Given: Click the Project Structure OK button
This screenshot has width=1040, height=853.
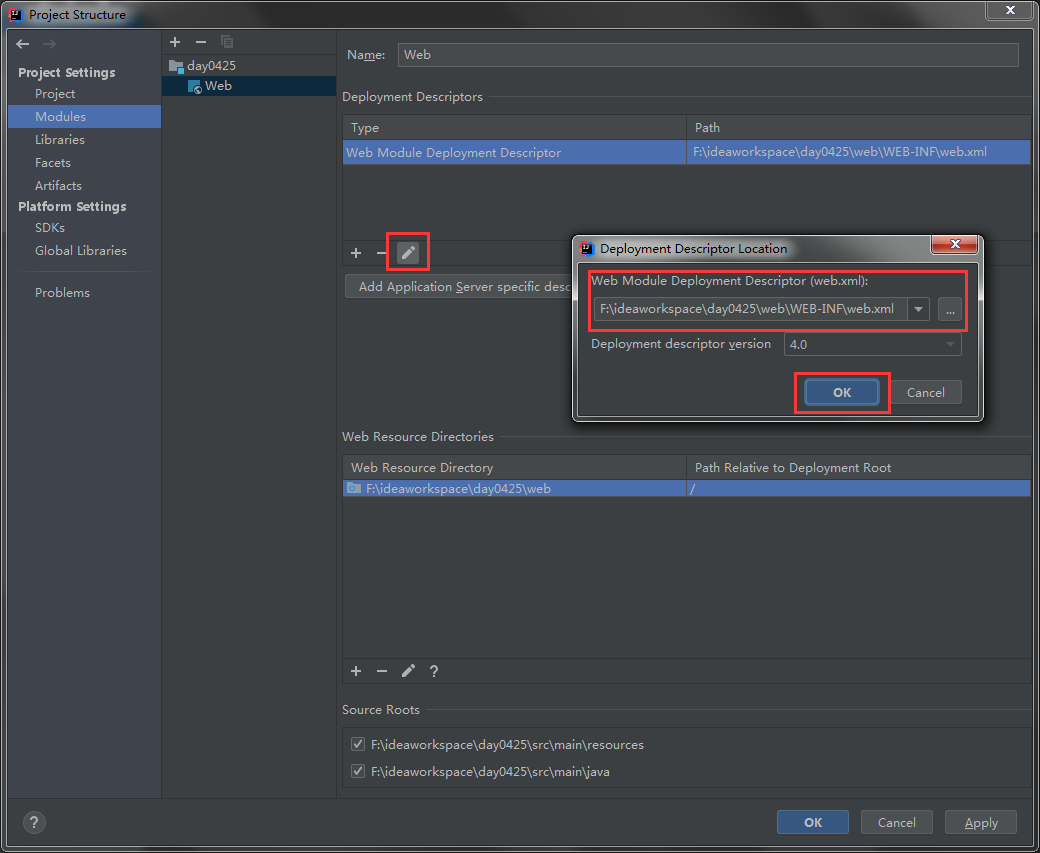Looking at the screenshot, I should [812, 822].
